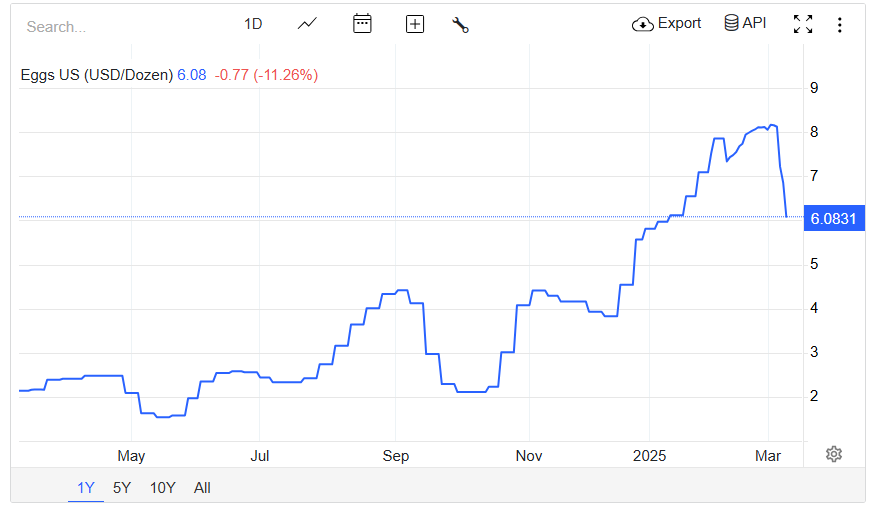Click the API database icon
This screenshot has height=510, width=873.
pos(731,23)
